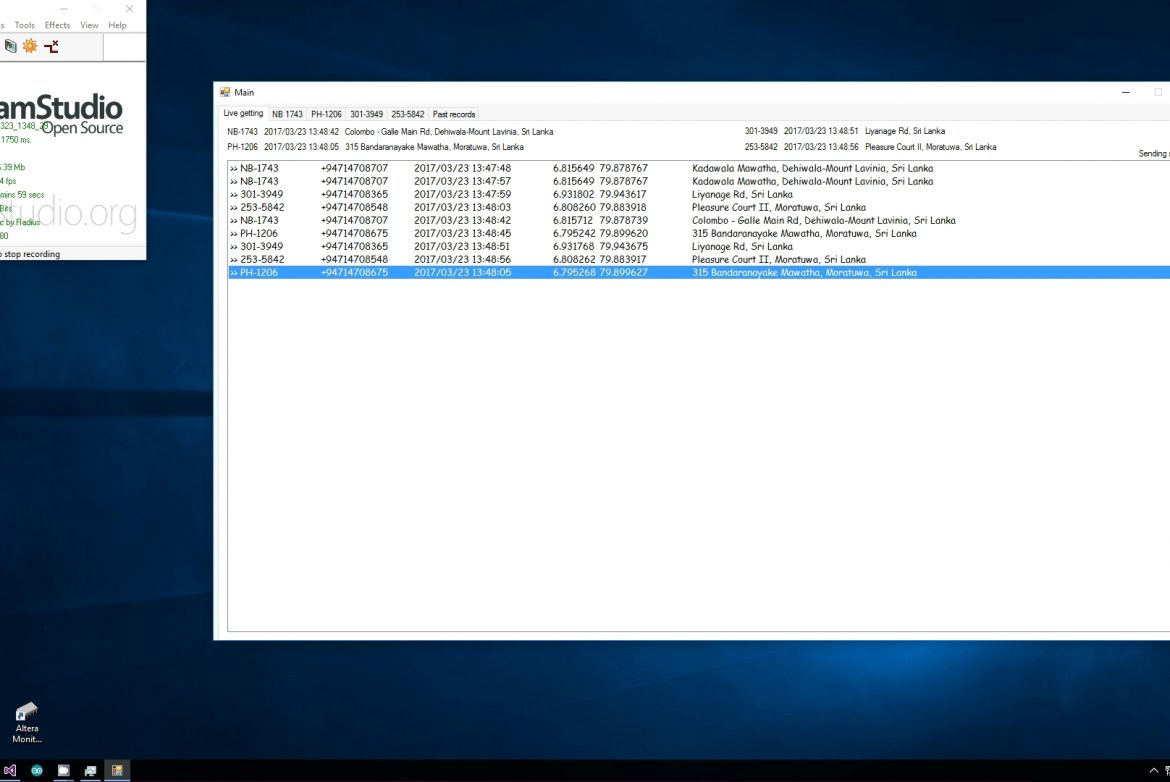
Task: Open the Arduino IDE from the taskbar
Action: (x=37, y=771)
